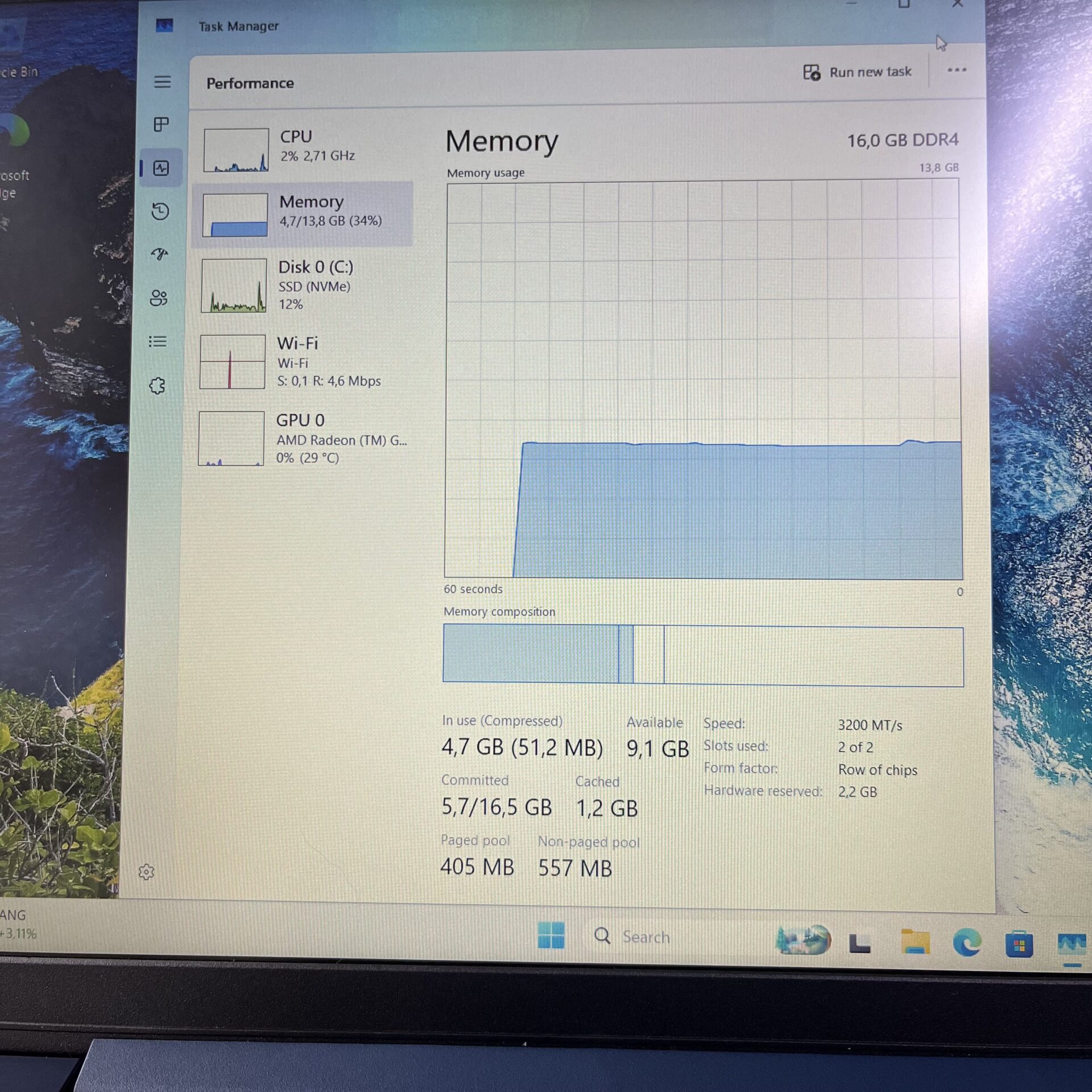Click the Memory usage graph area
The image size is (1092, 1092).
[x=703, y=379]
